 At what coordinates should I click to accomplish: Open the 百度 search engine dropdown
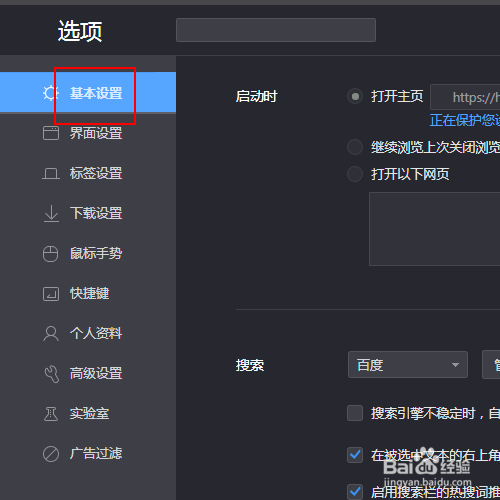click(x=408, y=364)
